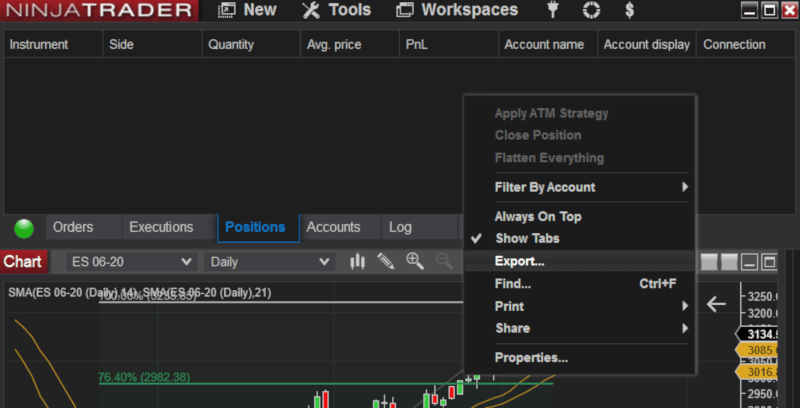The height and width of the screenshot is (408, 800).
Task: Open the Workspaces menu
Action: click(457, 11)
